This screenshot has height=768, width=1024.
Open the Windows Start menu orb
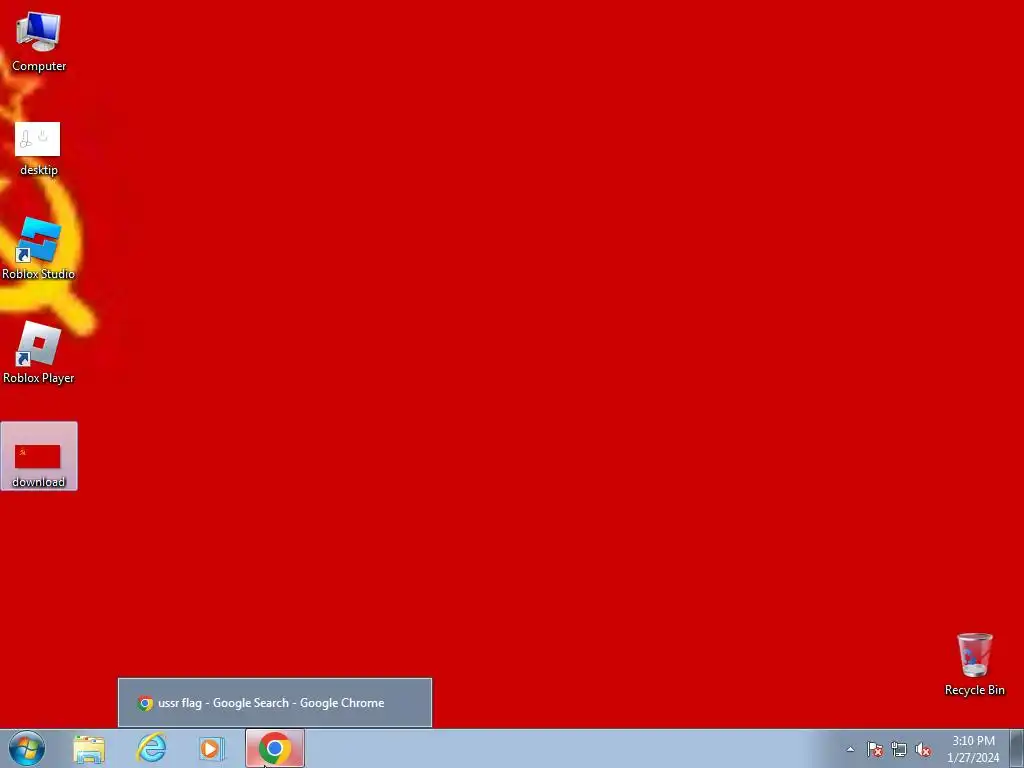tap(27, 748)
